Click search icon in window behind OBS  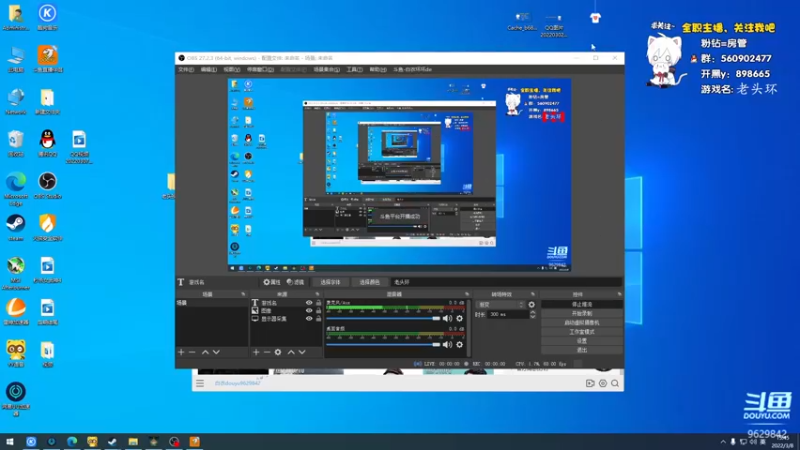tap(615, 383)
